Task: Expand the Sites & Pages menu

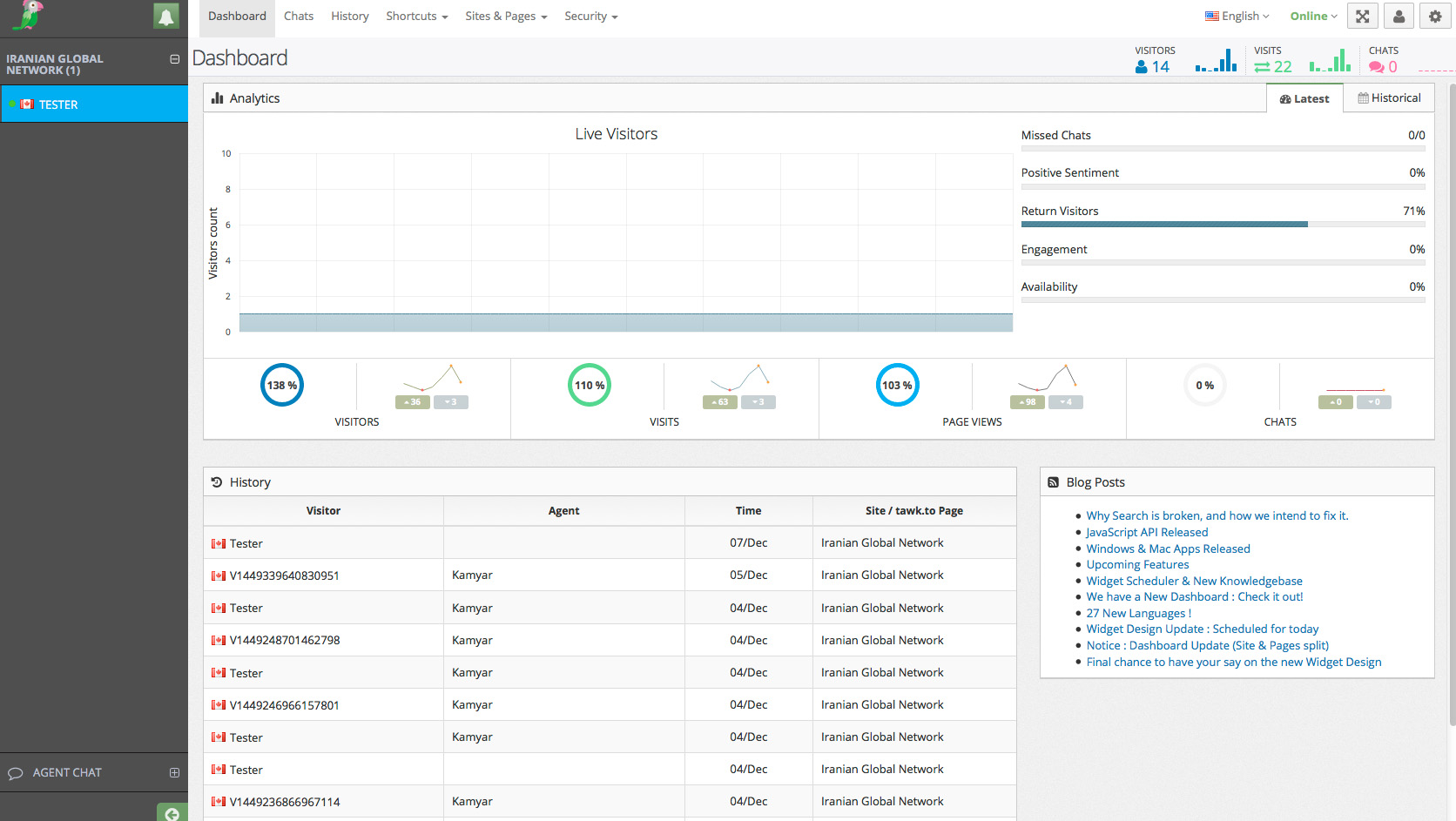Action: tap(506, 17)
